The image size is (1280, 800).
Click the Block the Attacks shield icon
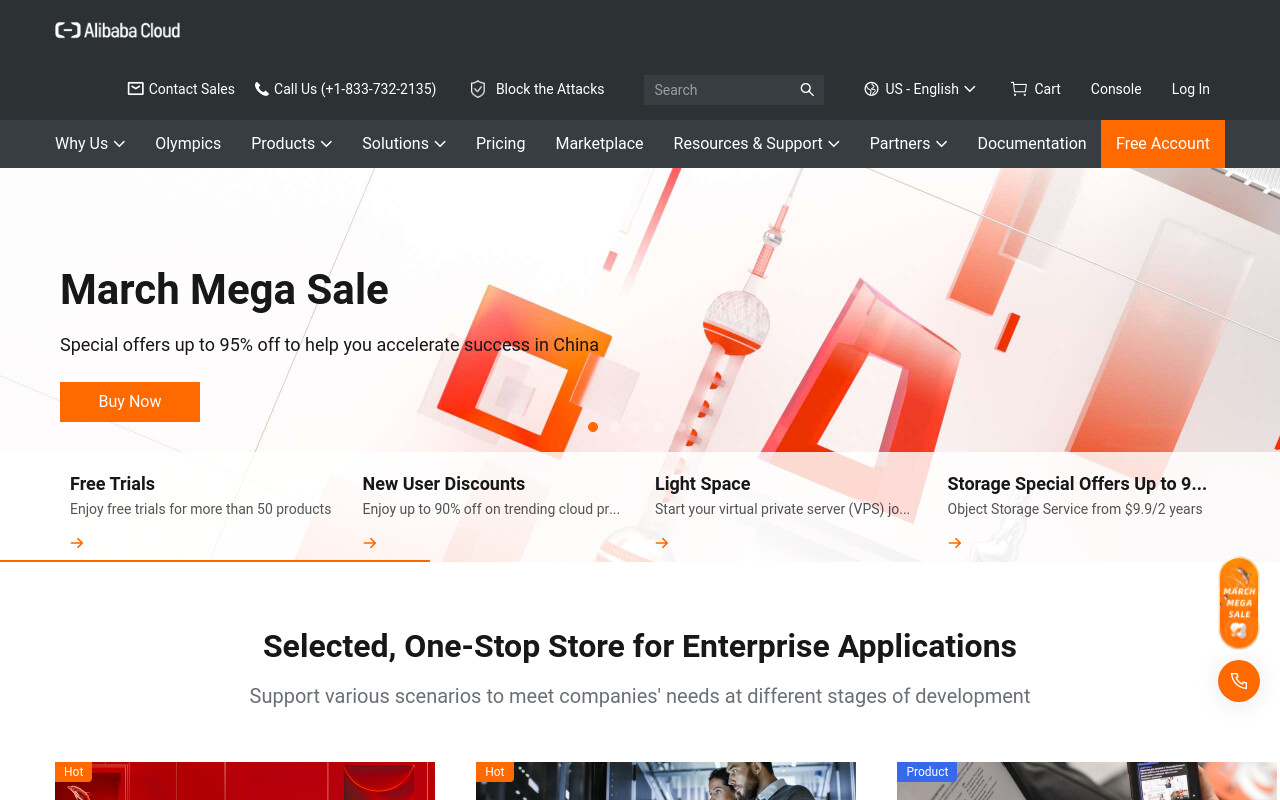click(x=478, y=89)
